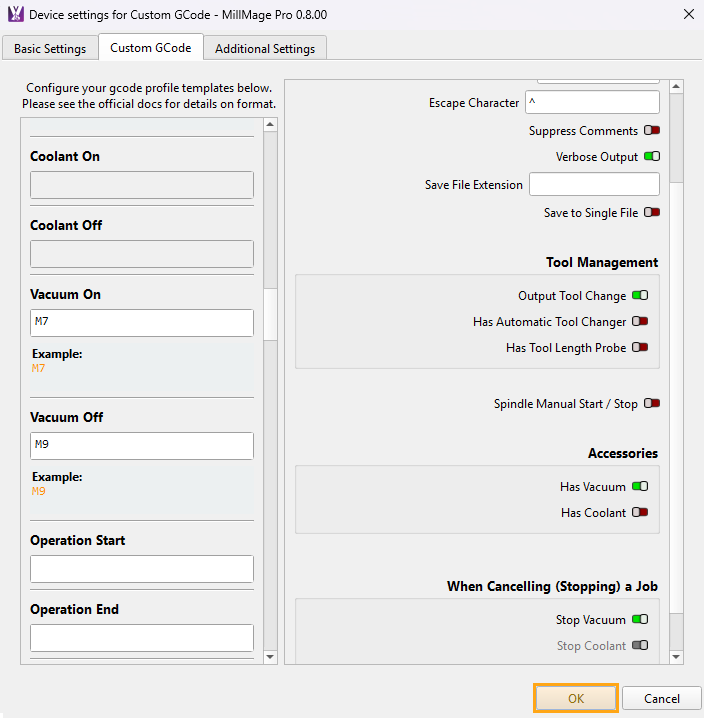Turn off Output Tool Change
704x718 pixels.
pyautogui.click(x=640, y=296)
